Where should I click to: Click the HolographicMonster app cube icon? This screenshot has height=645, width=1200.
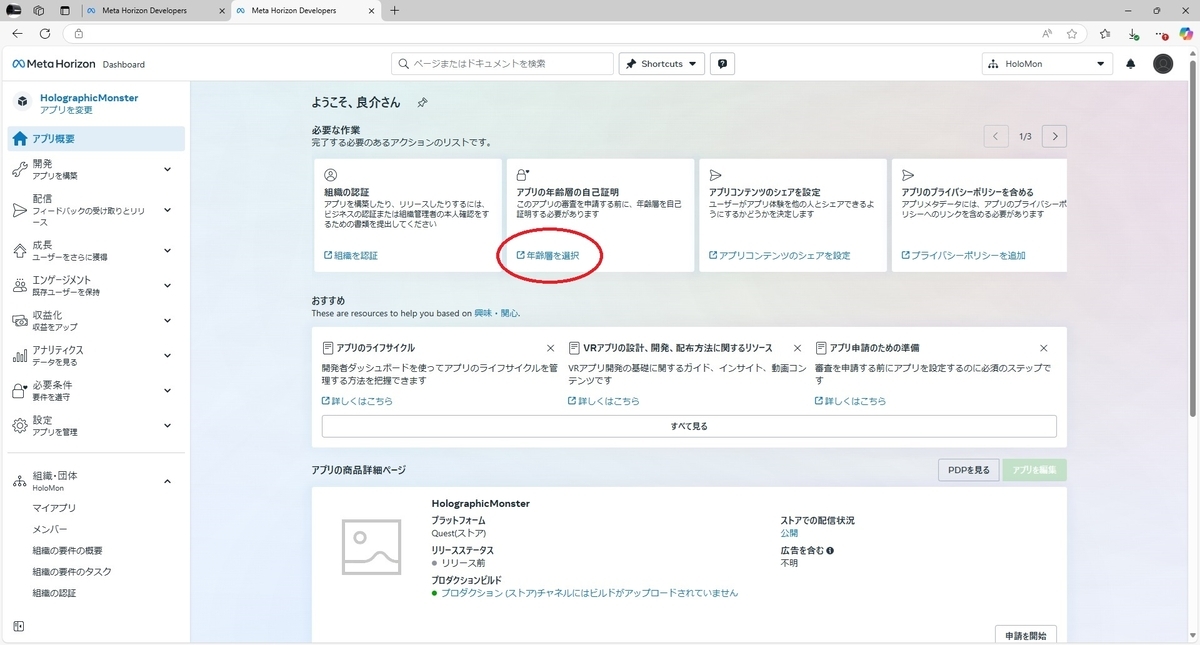22,102
